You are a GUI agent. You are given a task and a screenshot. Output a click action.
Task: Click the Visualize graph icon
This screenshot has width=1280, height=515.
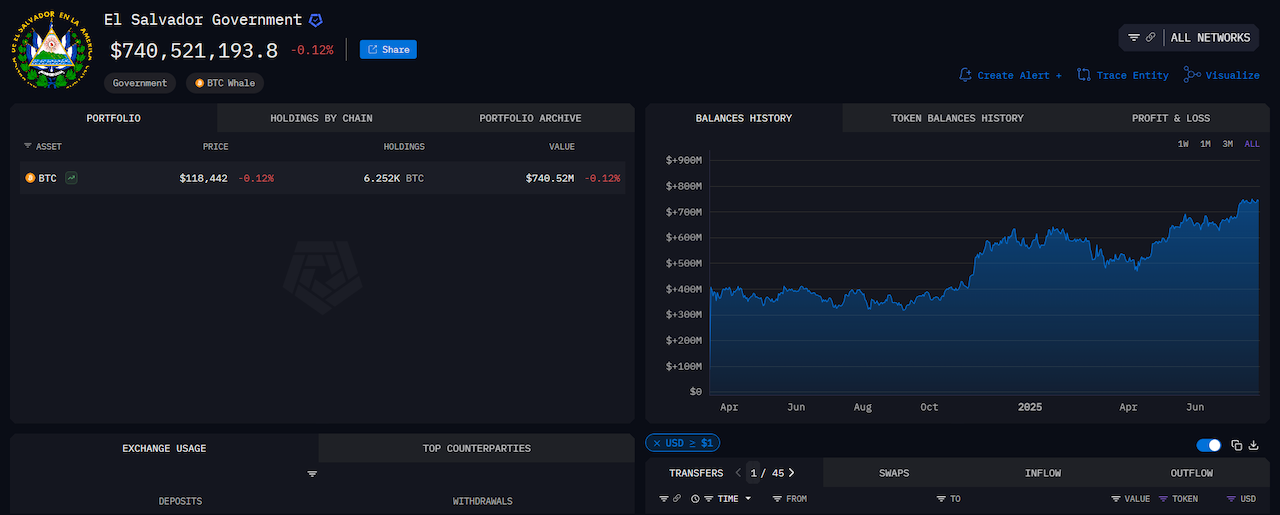(x=1192, y=75)
